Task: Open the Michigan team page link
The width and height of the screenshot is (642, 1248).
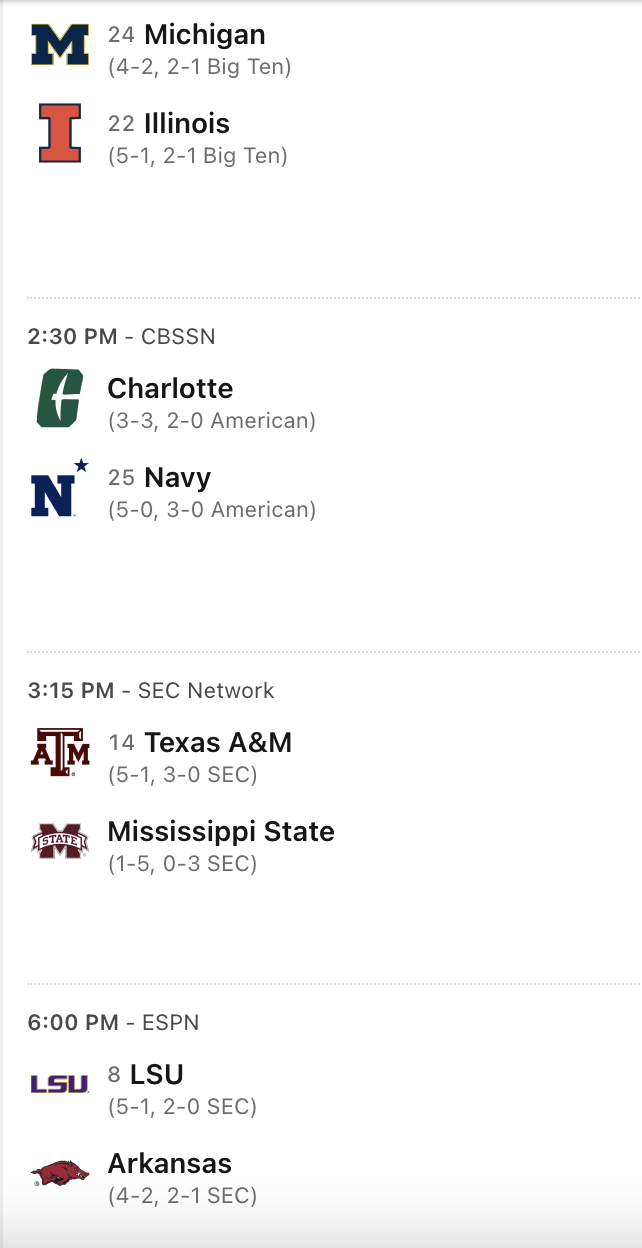Action: (x=204, y=35)
